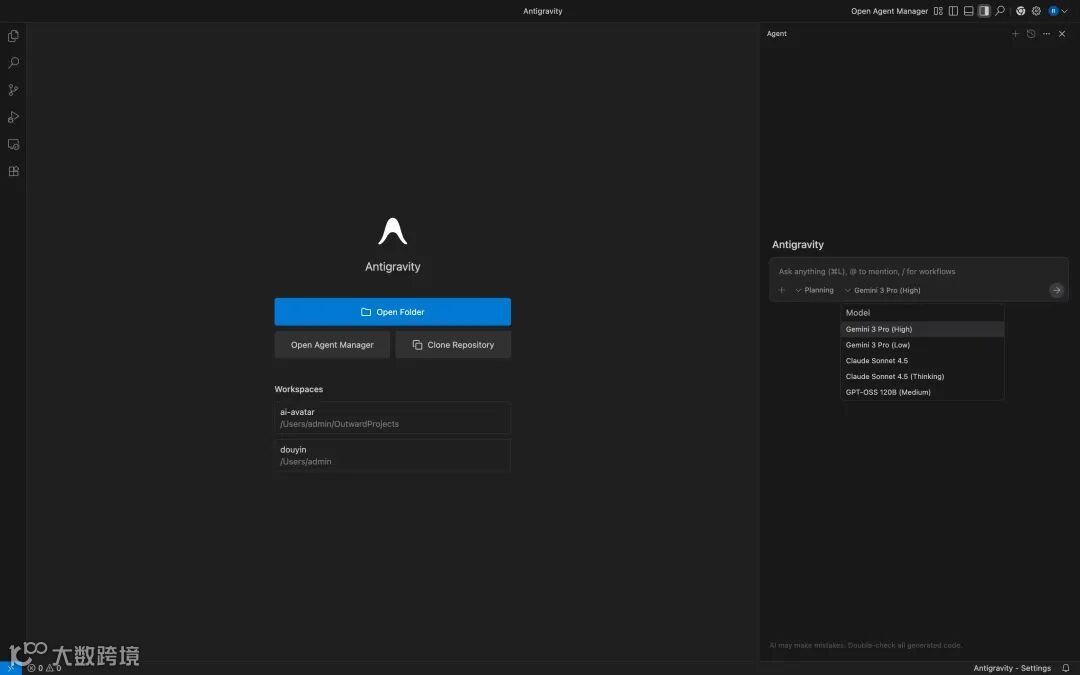Viewport: 1080px width, 675px height.
Task: Click the blue account avatar
Action: (x=1053, y=11)
